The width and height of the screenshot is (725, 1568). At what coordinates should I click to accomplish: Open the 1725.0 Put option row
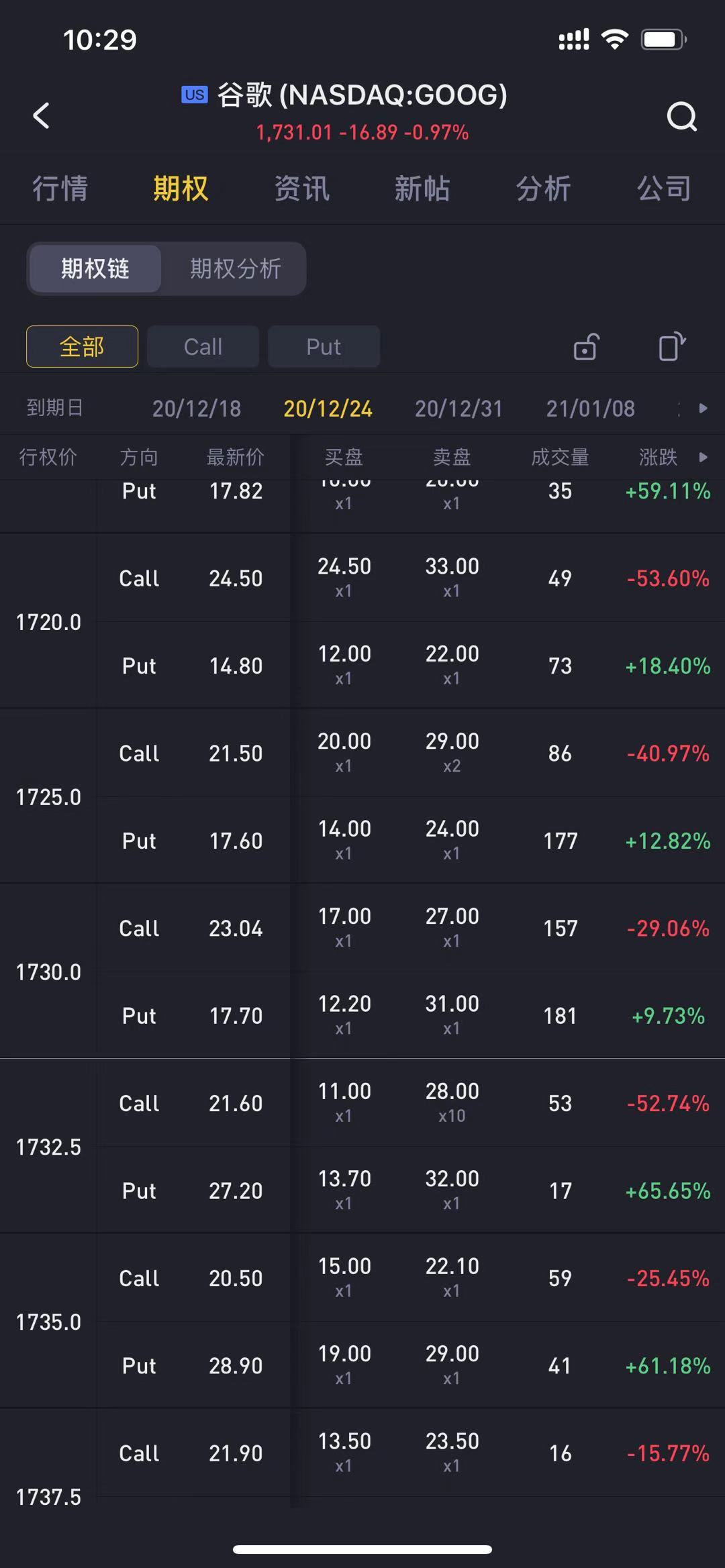(411, 840)
